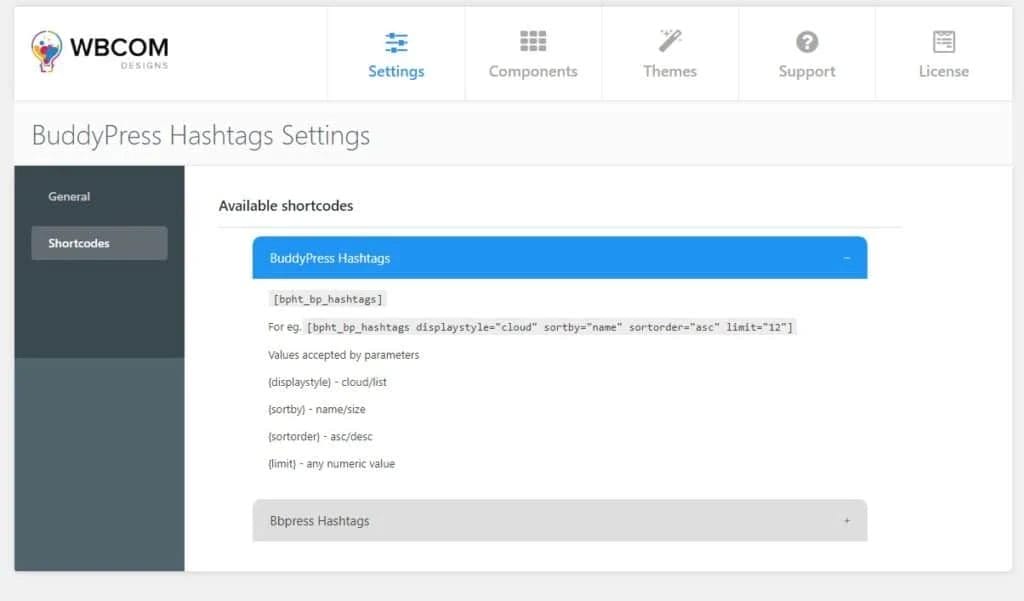This screenshot has width=1024, height=601.
Task: Click the example shortcode with displaystyle parameters
Action: [551, 327]
